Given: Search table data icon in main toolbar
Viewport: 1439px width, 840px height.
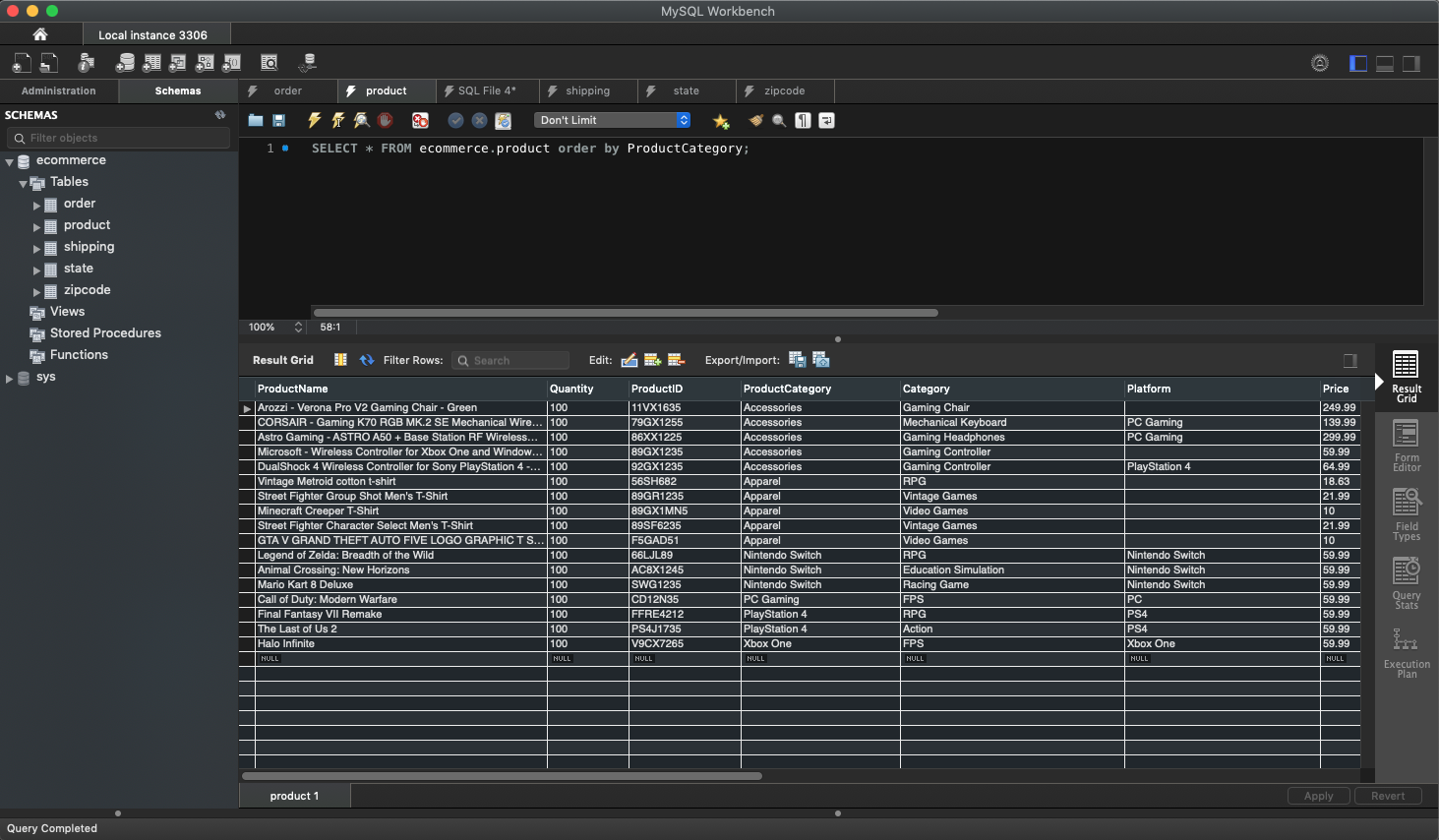Looking at the screenshot, I should pyautogui.click(x=269, y=63).
